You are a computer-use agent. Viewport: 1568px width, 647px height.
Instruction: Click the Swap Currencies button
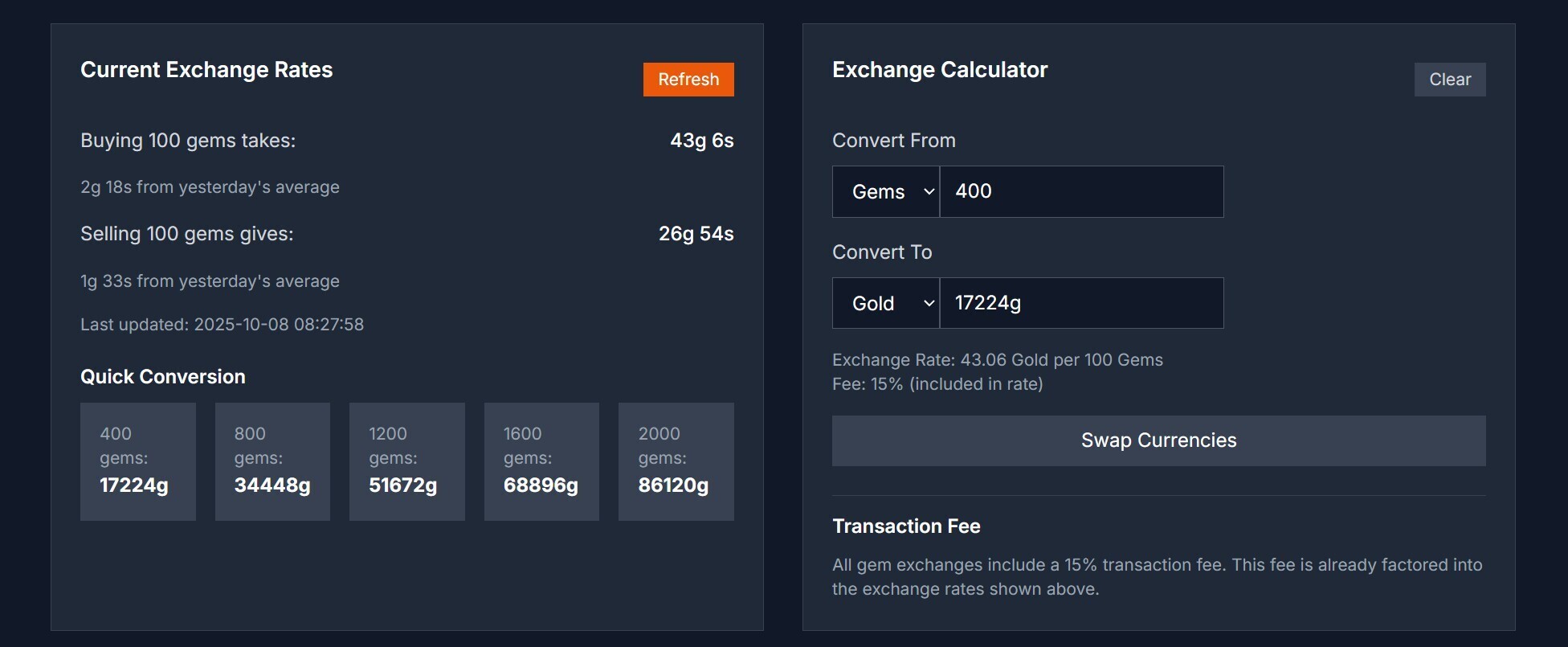(1158, 440)
